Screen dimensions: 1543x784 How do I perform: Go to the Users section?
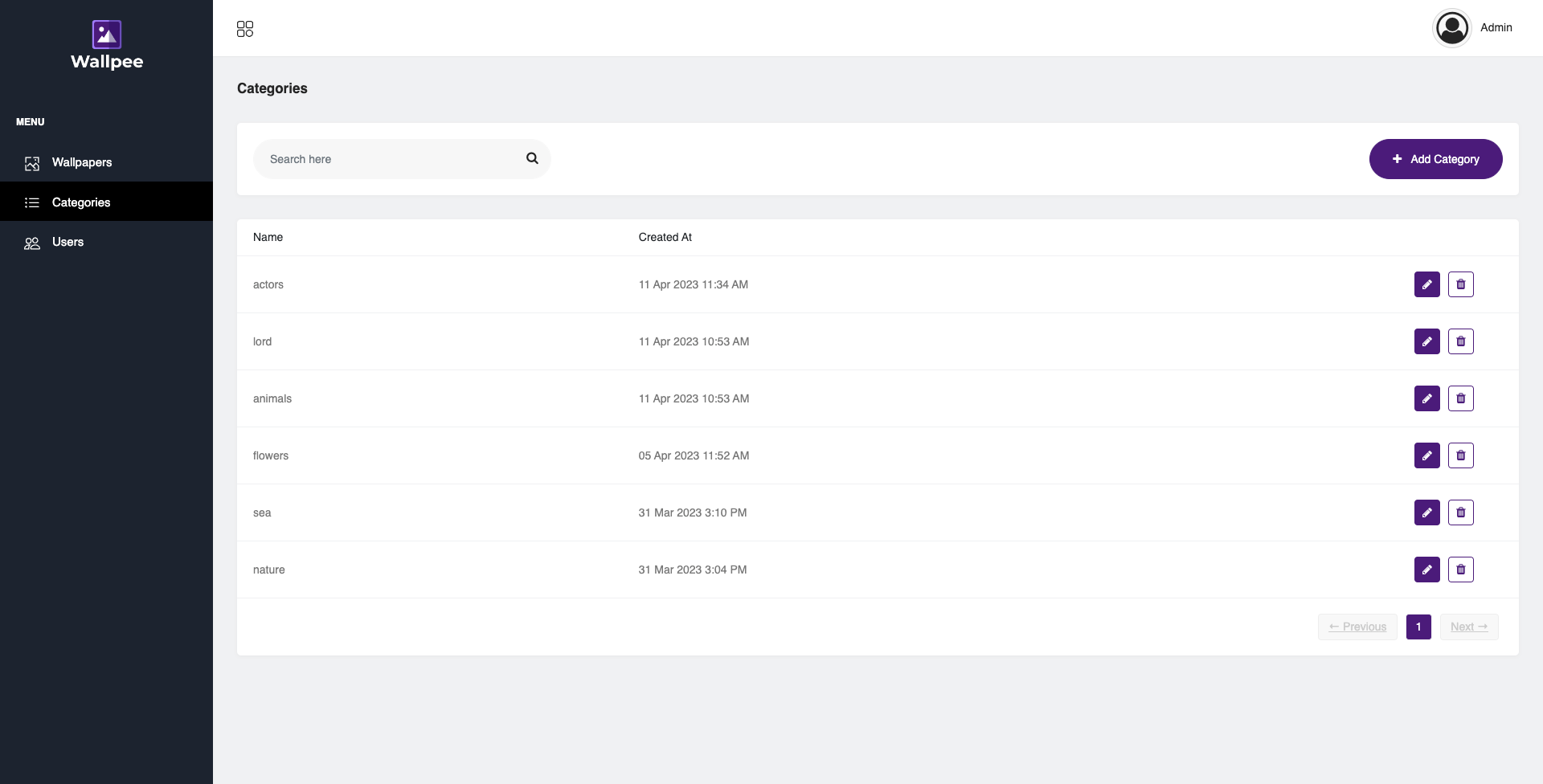click(x=68, y=242)
